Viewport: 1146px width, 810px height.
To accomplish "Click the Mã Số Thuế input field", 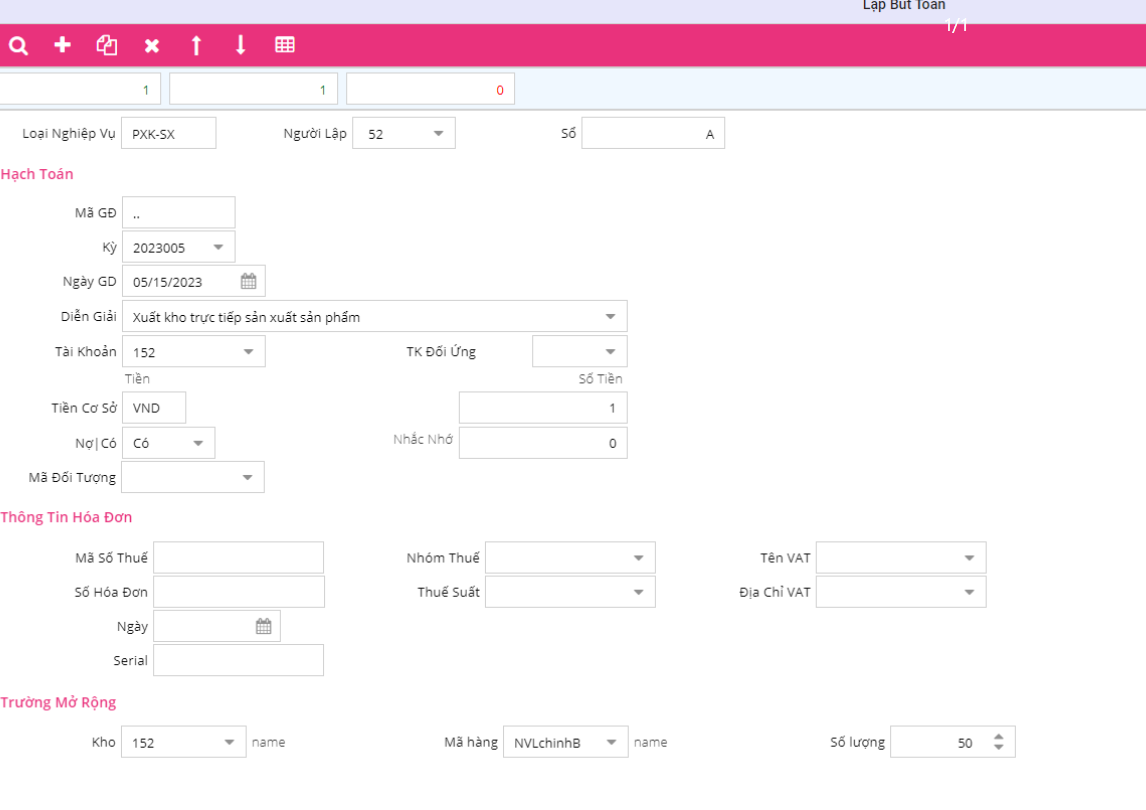I will (238, 558).
